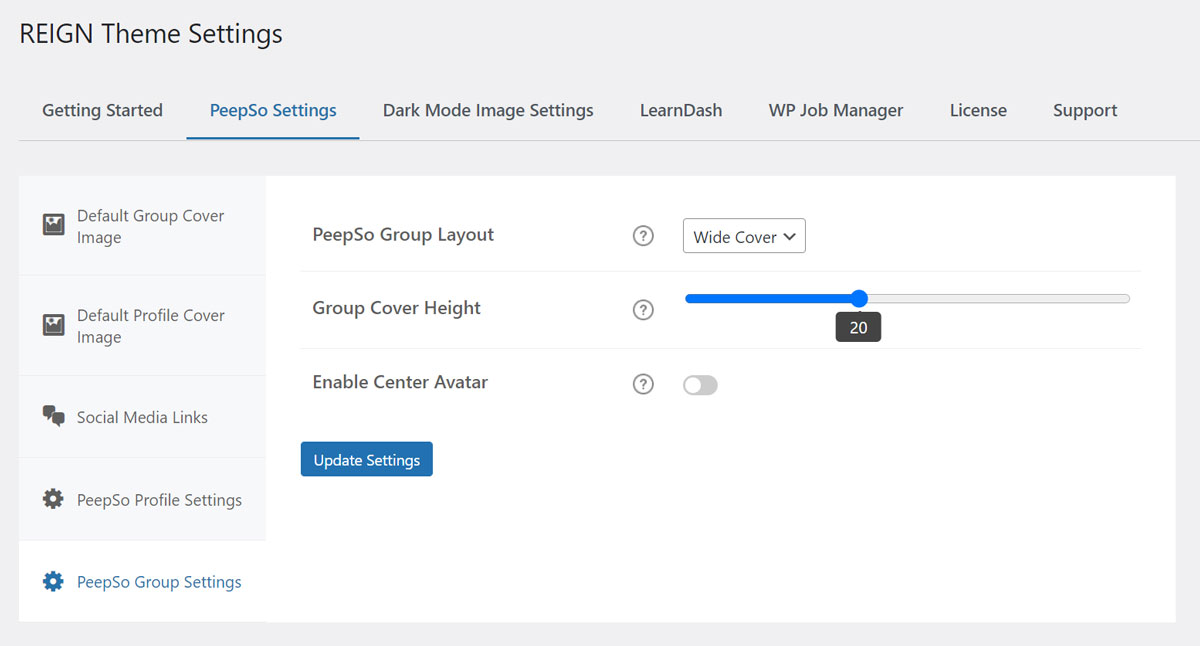Open the Support tab
Screen dimensions: 1200x646
click(1085, 111)
